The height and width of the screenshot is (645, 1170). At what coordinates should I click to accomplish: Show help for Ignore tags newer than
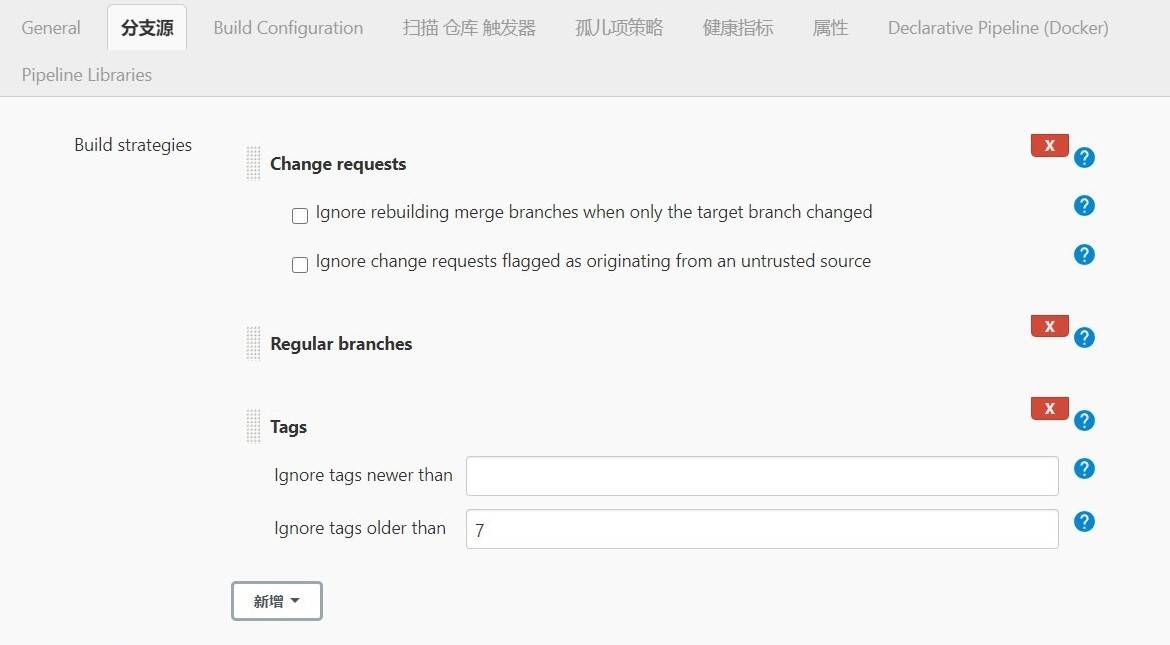pyautogui.click(x=1084, y=469)
